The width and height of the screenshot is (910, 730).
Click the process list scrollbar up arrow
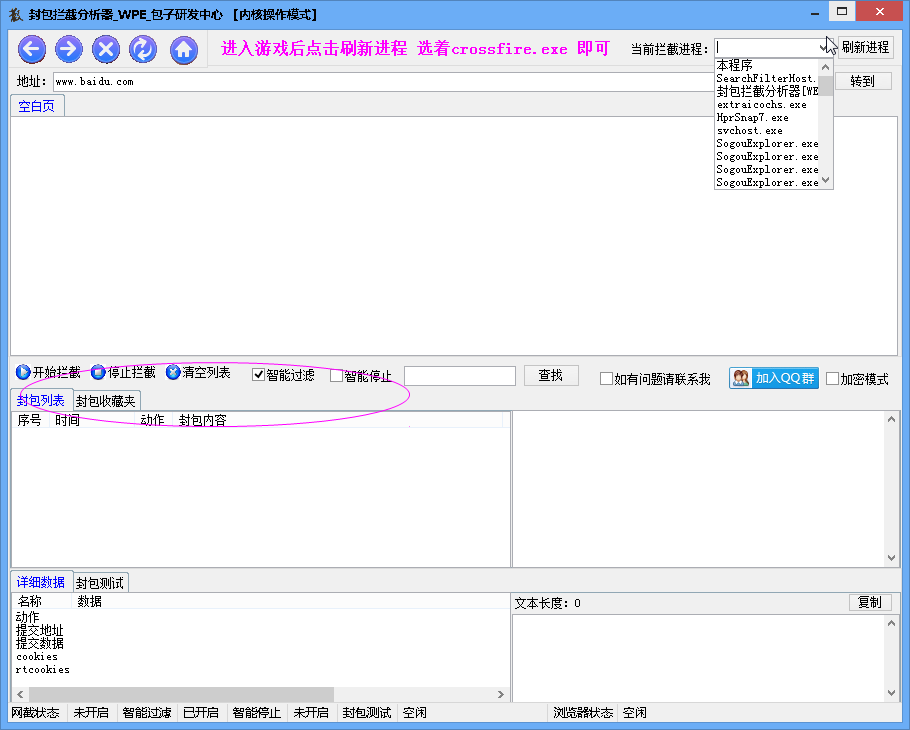(825, 67)
